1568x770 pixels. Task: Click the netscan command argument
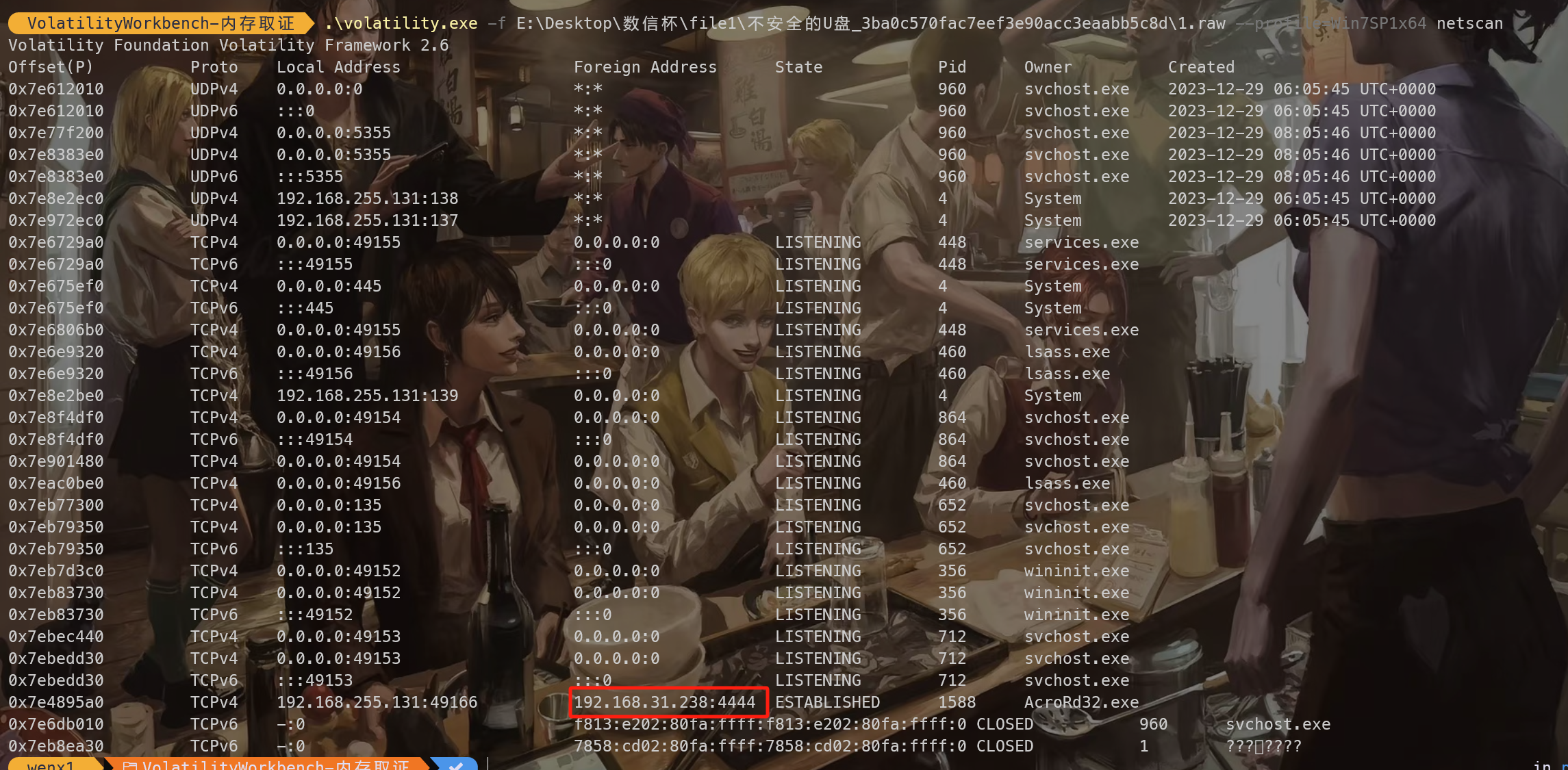(x=1469, y=23)
